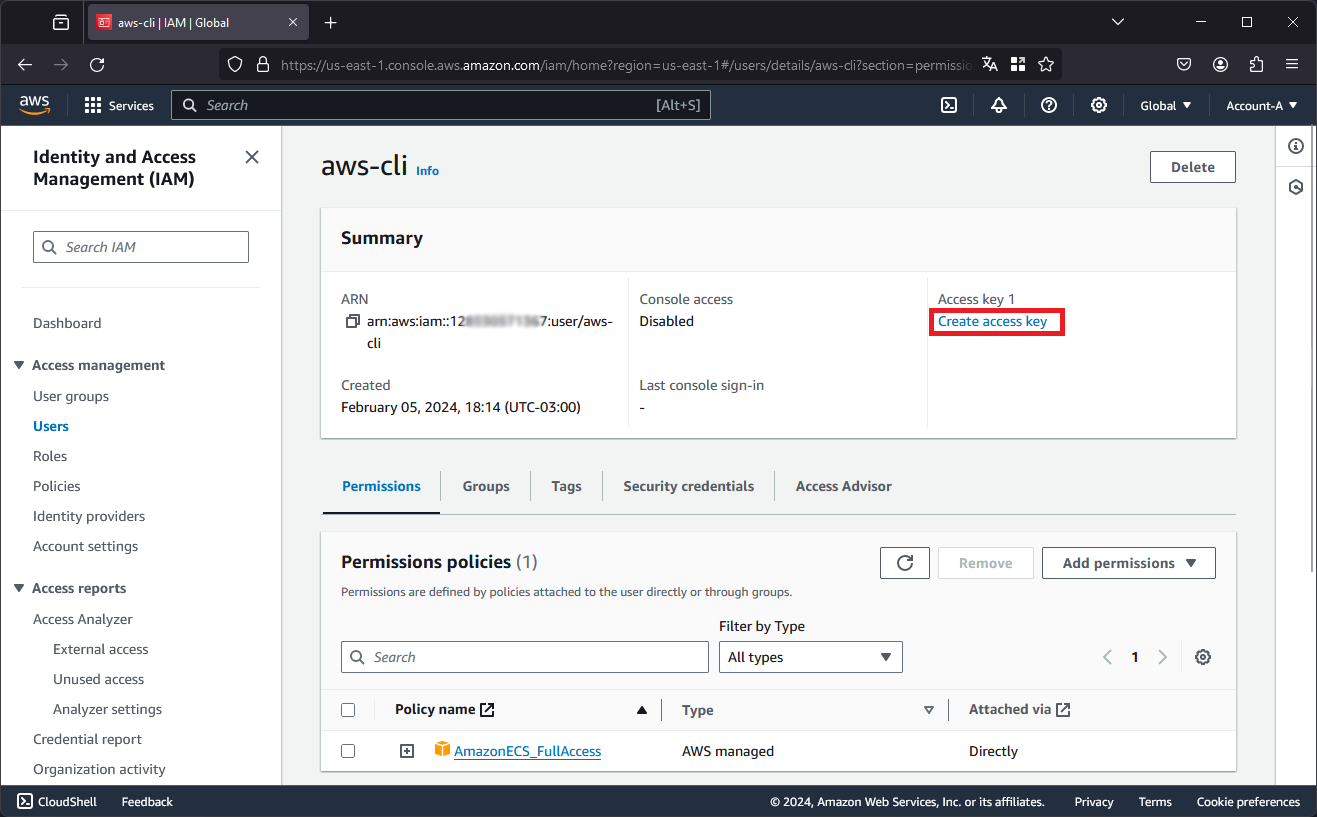Screen dimensions: 1317x817
Task: Sort by Policy name ascending arrow
Action: click(642, 710)
